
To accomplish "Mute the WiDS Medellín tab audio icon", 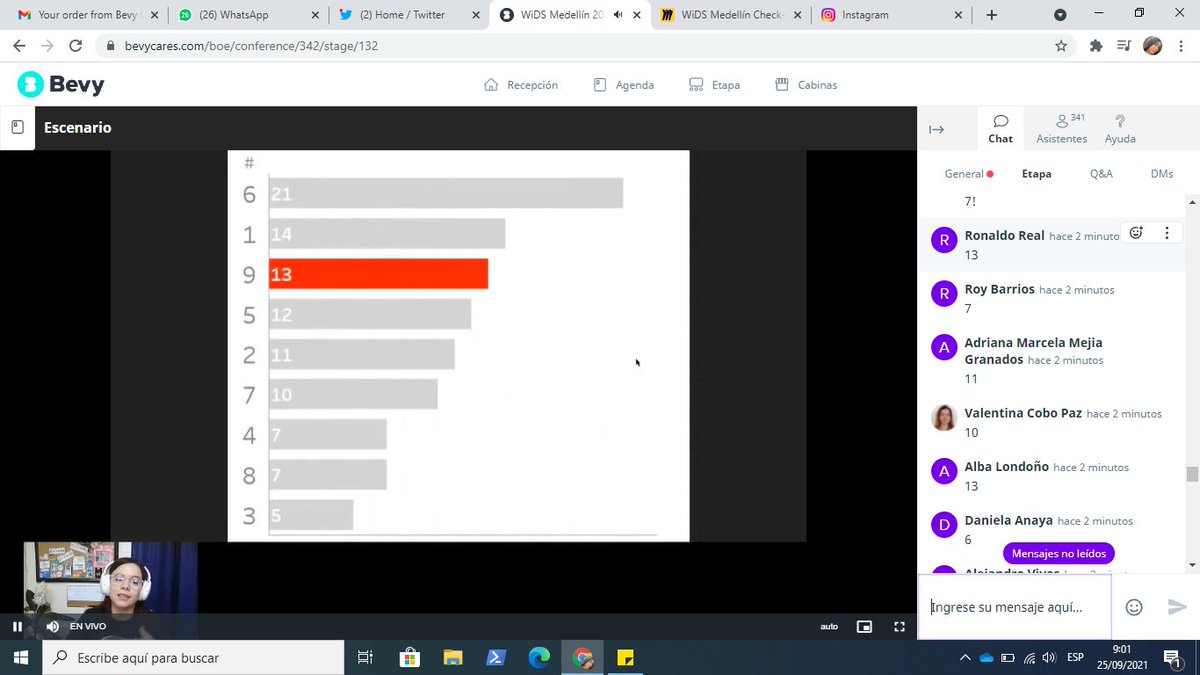I will pyautogui.click(x=619, y=15).
